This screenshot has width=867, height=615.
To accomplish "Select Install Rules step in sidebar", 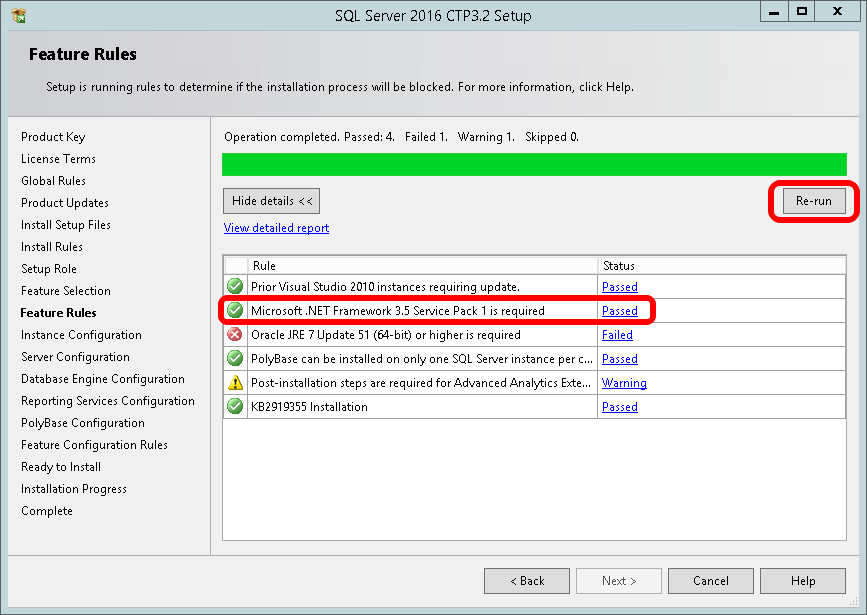I will click(51, 247).
